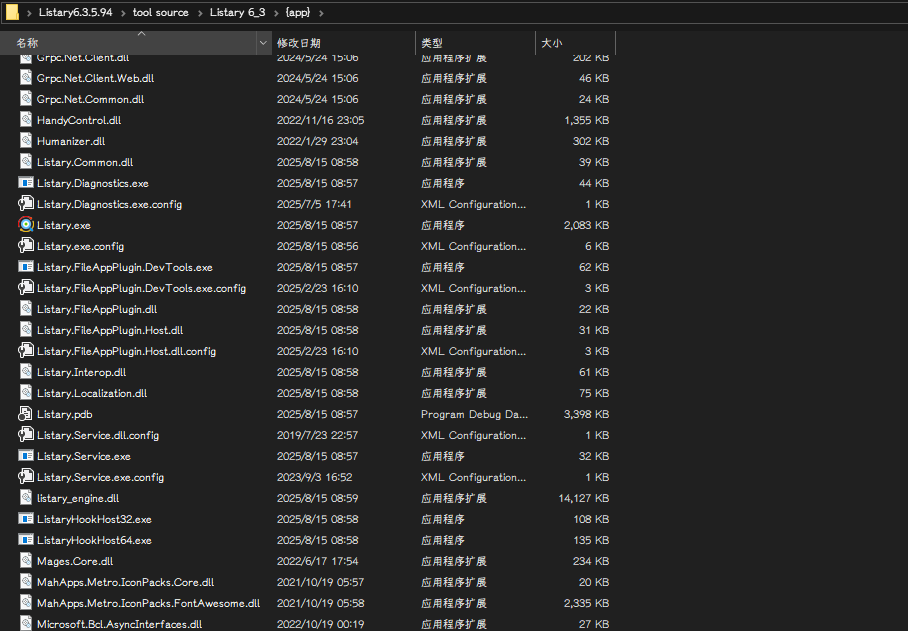This screenshot has width=908, height=631.
Task: Sort by 类型 column header
Action: 475,43
